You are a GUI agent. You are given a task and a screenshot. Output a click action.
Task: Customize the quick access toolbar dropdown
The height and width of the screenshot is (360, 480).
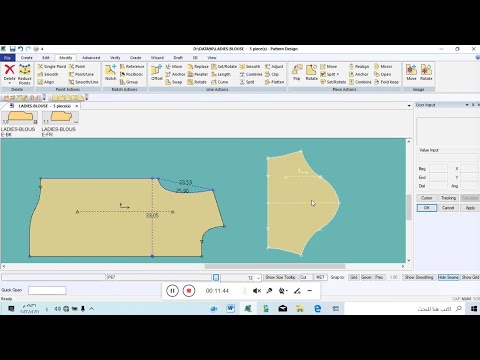[x=42, y=49]
